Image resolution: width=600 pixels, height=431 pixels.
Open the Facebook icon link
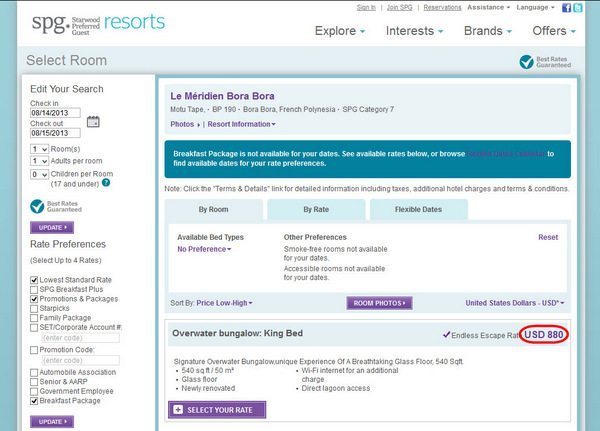(x=566, y=8)
